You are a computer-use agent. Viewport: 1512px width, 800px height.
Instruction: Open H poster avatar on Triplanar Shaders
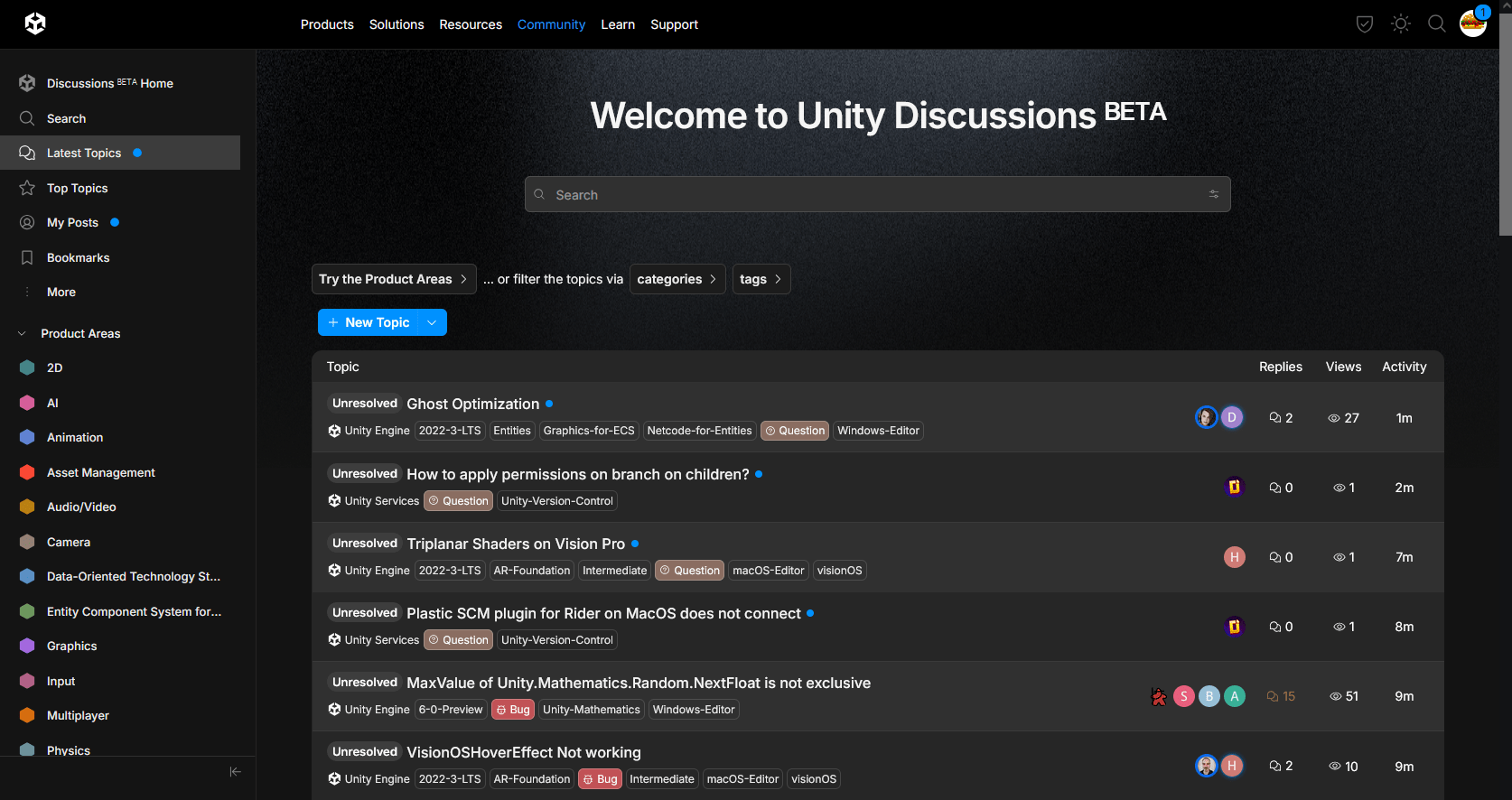click(x=1235, y=557)
